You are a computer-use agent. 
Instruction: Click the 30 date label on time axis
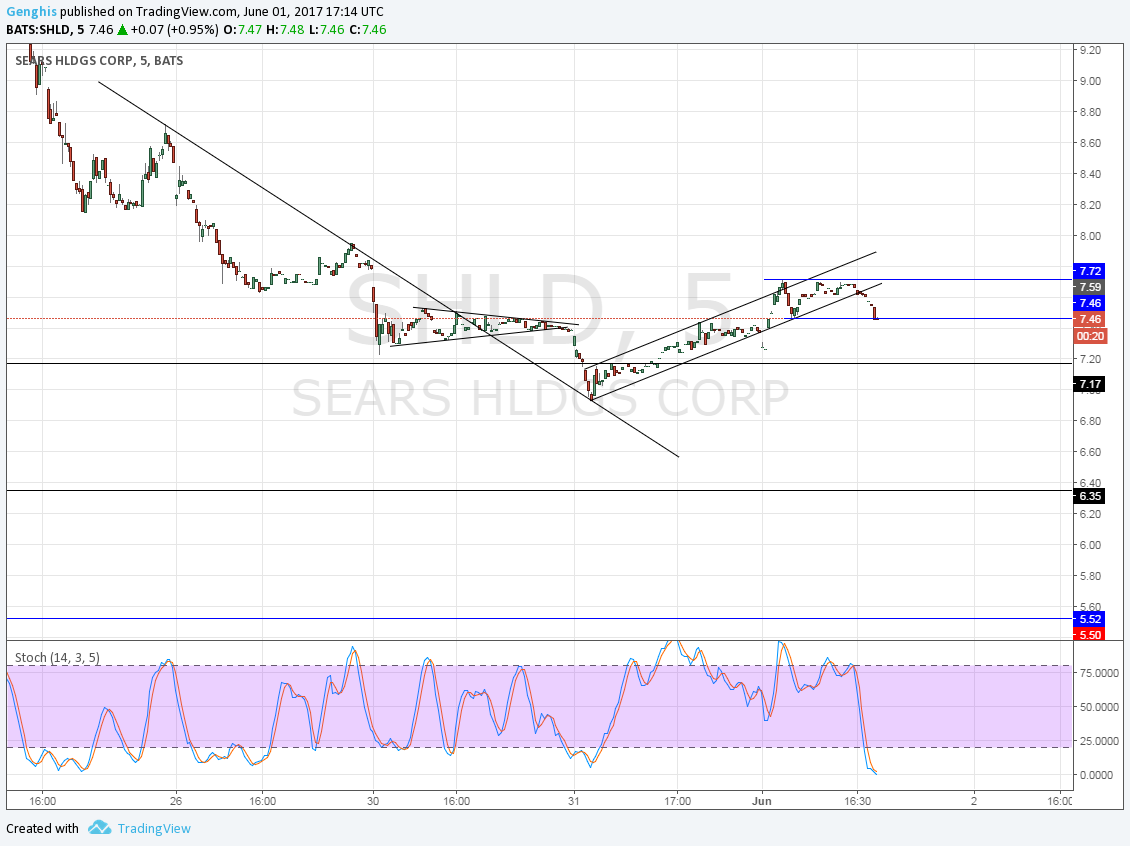pos(373,801)
